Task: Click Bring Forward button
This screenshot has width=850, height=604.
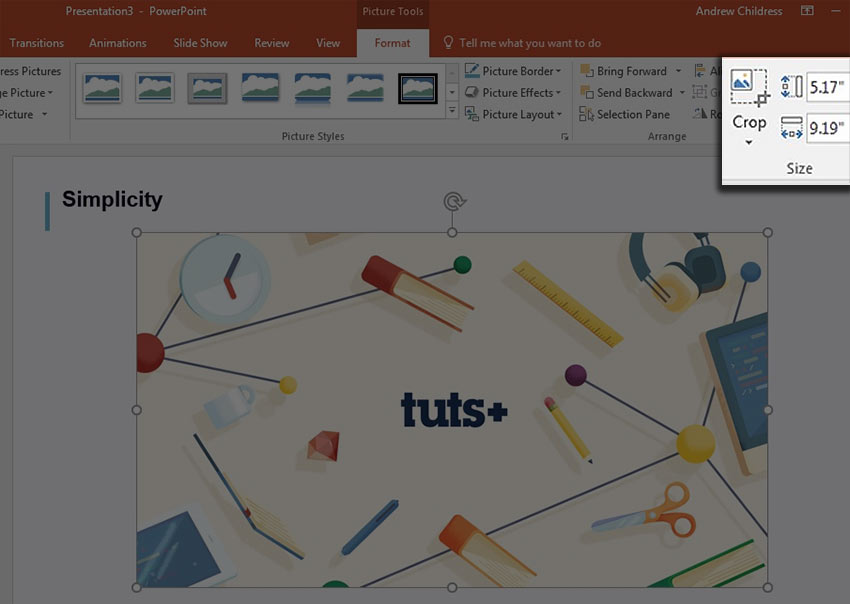Action: (x=632, y=71)
